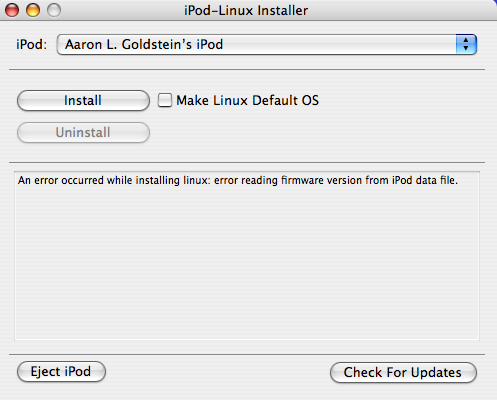Click the Install button
The height and width of the screenshot is (400, 497).
coord(83,100)
